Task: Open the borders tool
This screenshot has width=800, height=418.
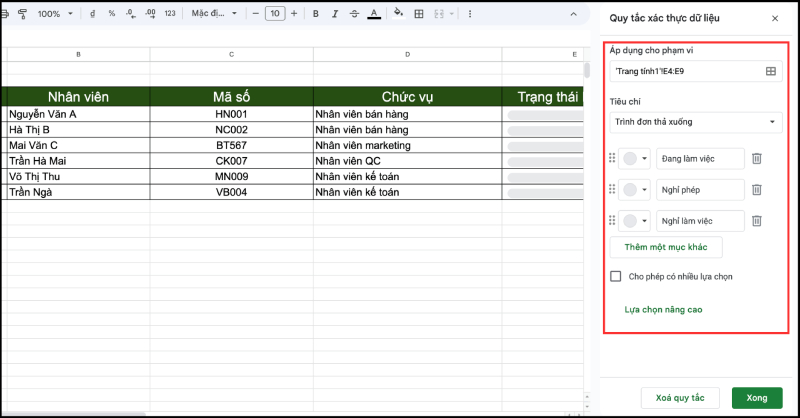Action: [419, 14]
